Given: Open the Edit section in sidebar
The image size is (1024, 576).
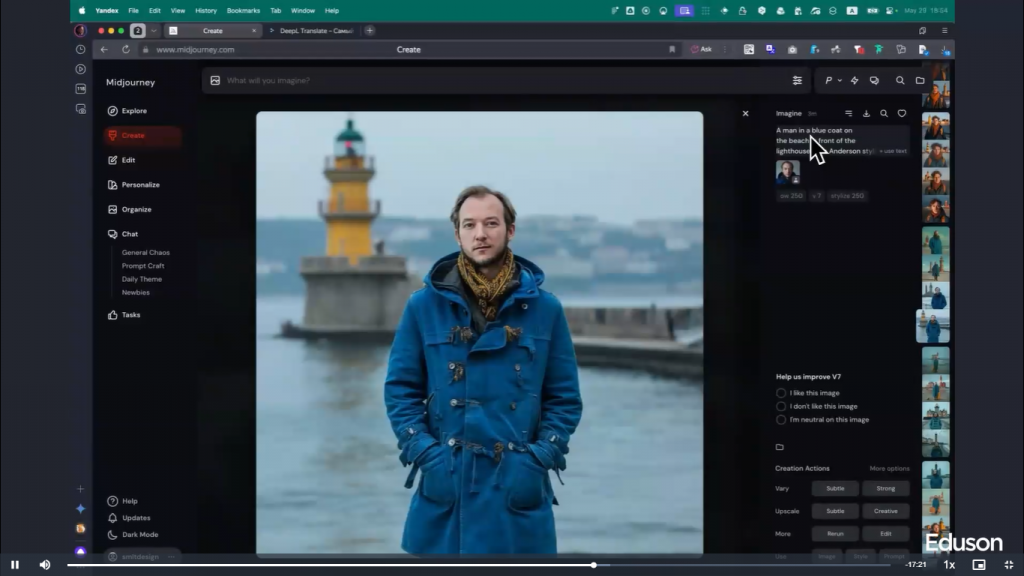Looking at the screenshot, I should pos(121,160).
